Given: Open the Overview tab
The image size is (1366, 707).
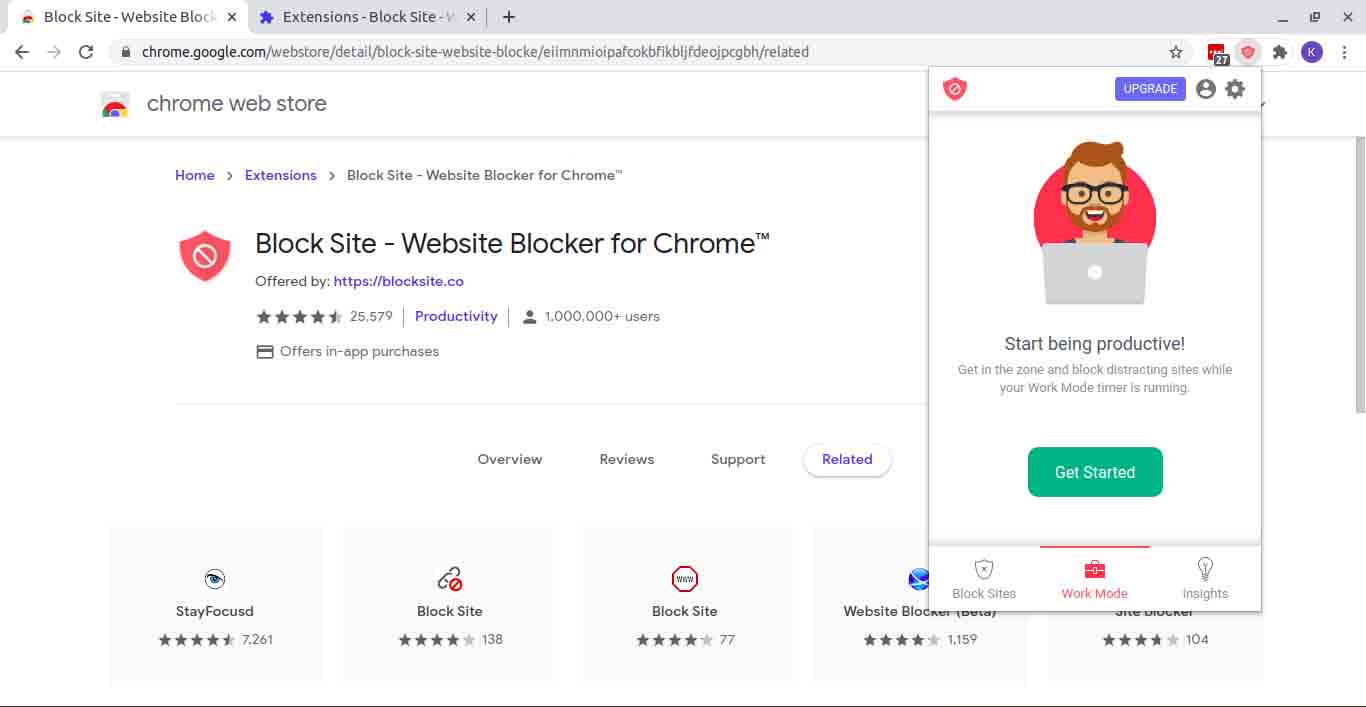Looking at the screenshot, I should click(510, 460).
